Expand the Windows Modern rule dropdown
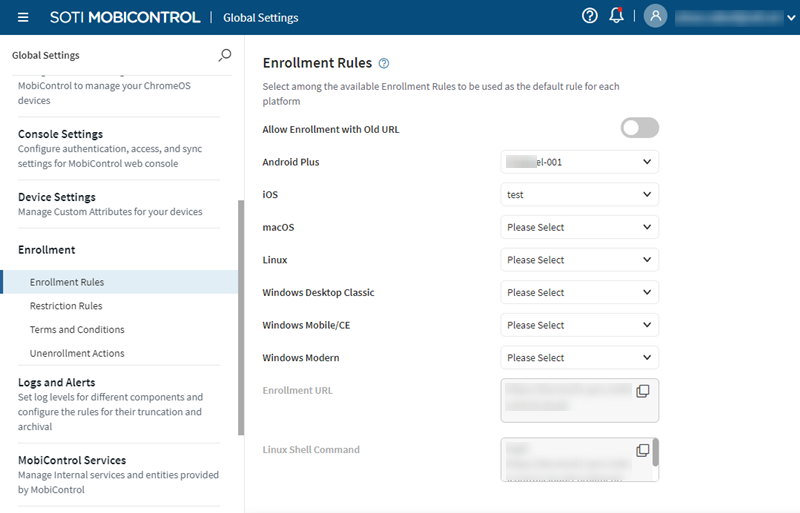The width and height of the screenshot is (800, 513). pos(579,358)
